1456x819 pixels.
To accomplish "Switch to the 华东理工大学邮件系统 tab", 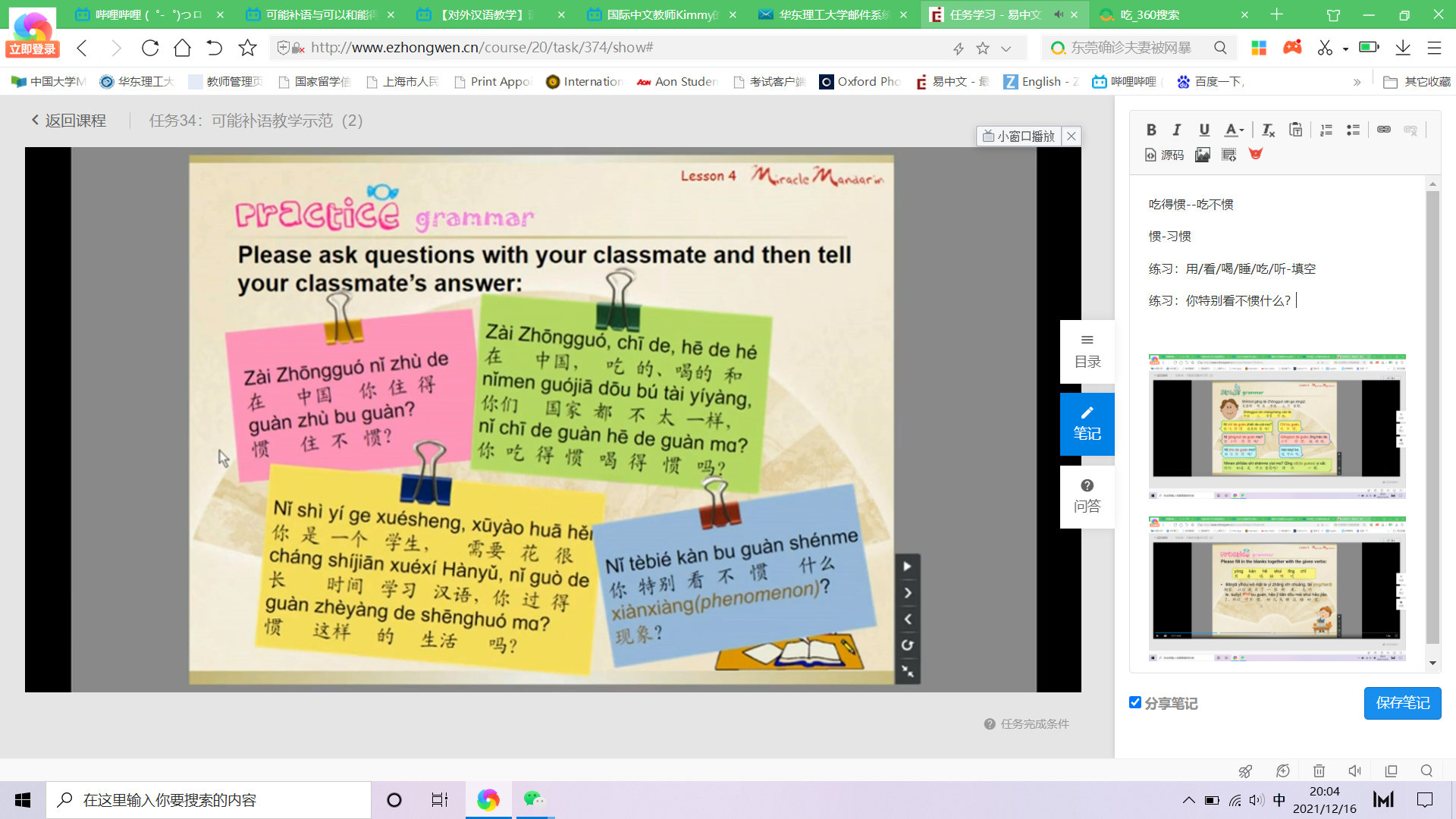I will (833, 14).
